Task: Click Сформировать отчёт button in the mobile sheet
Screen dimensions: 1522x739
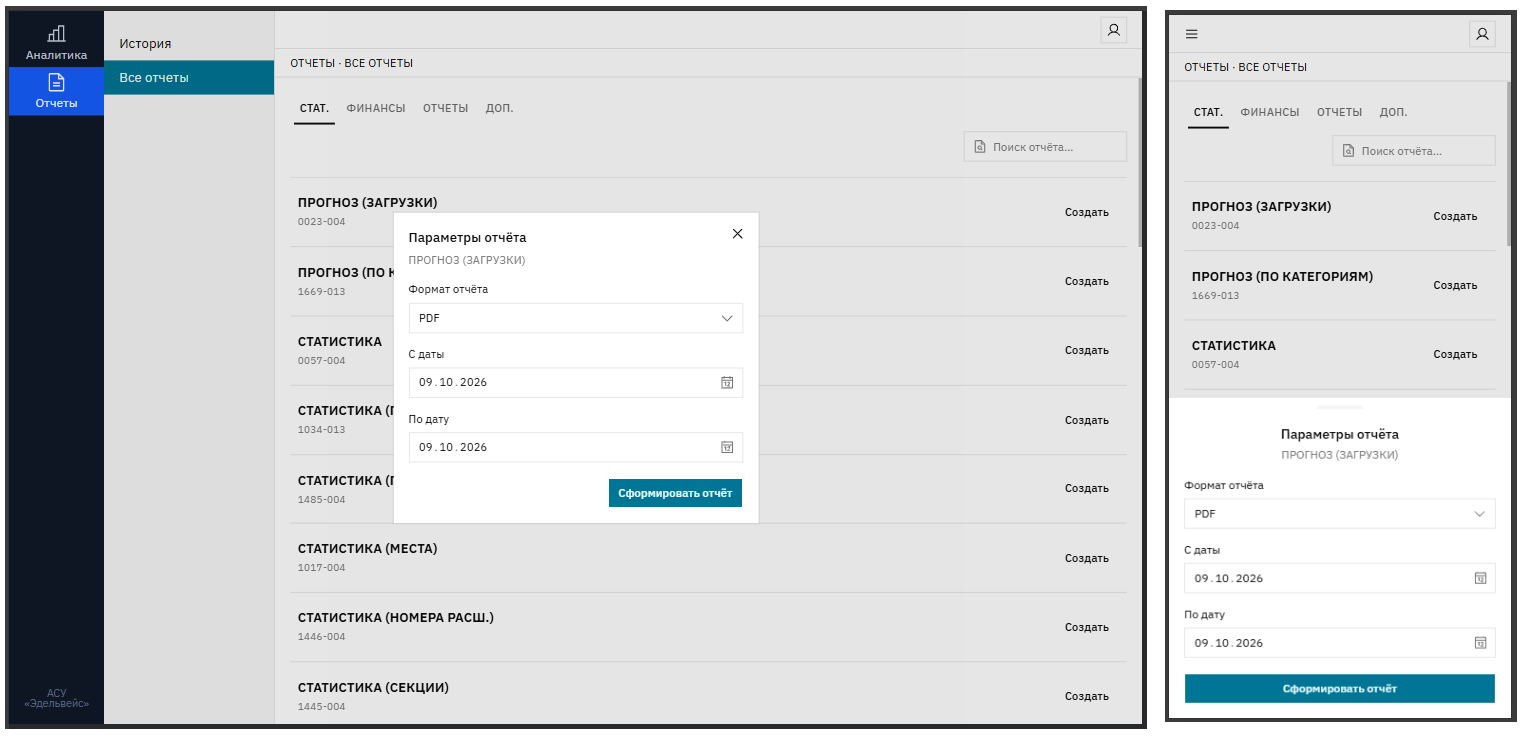Action: (1340, 689)
